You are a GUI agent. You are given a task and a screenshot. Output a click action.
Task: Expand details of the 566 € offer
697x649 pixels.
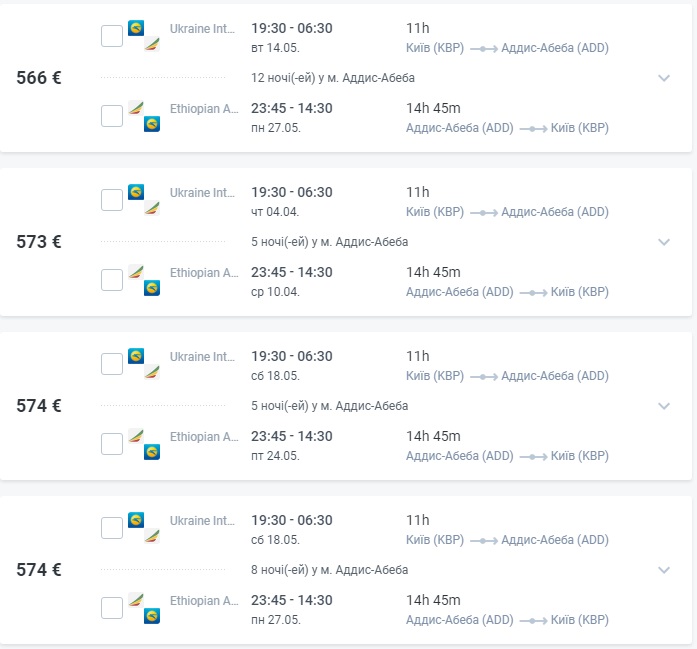pos(664,78)
